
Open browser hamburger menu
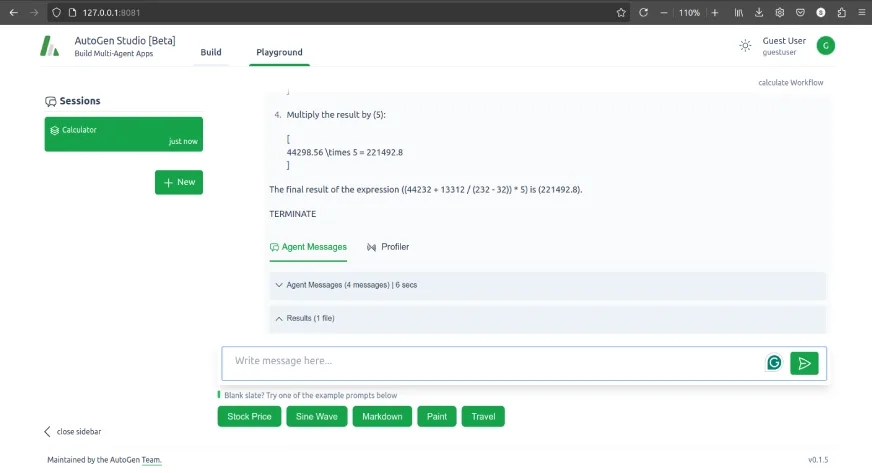[x=861, y=12]
